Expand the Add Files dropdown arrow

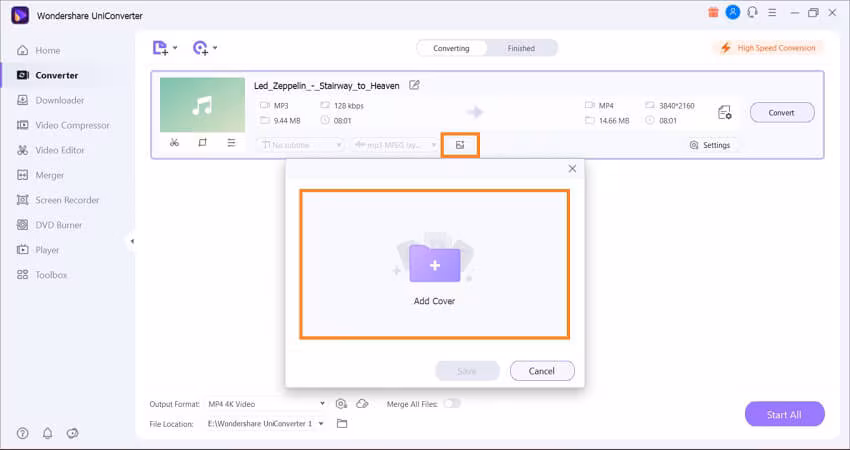175,48
